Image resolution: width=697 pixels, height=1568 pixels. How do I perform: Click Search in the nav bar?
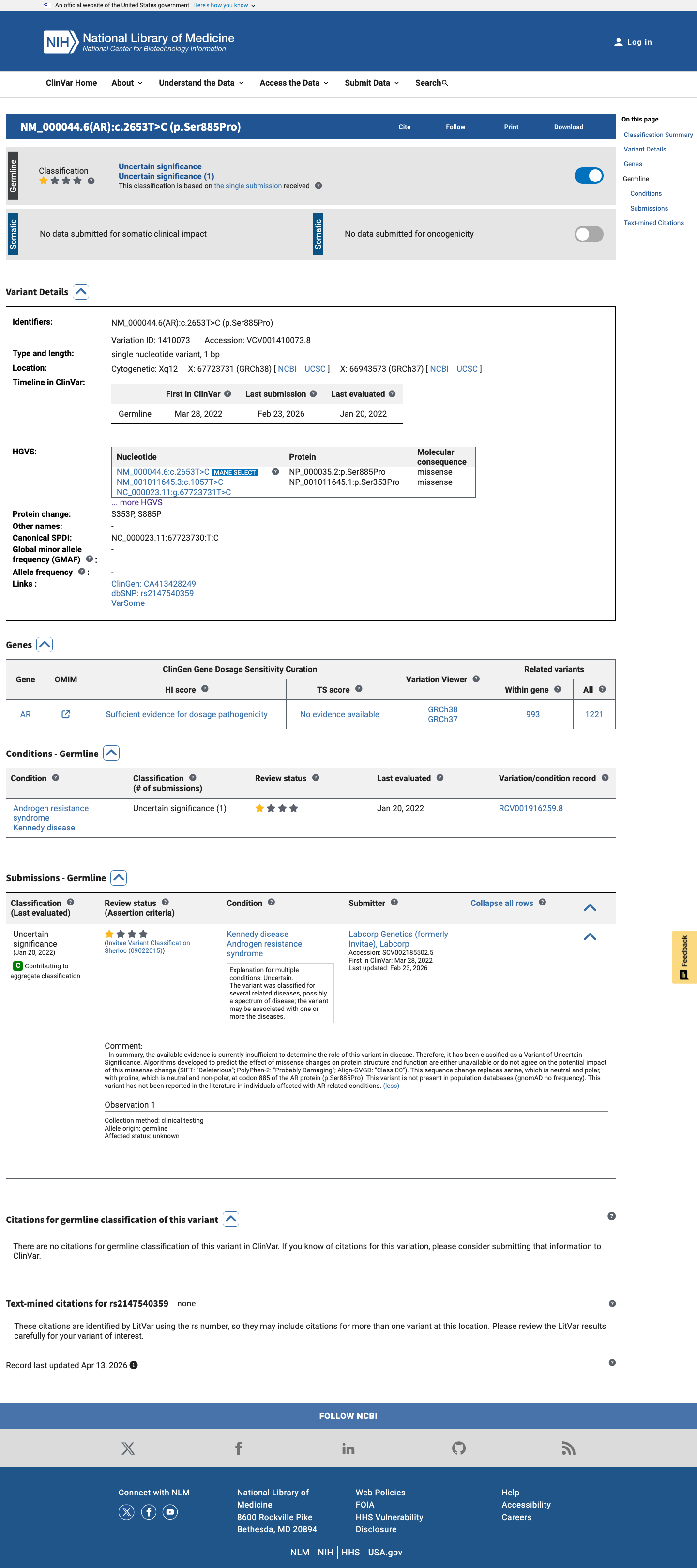tap(431, 83)
